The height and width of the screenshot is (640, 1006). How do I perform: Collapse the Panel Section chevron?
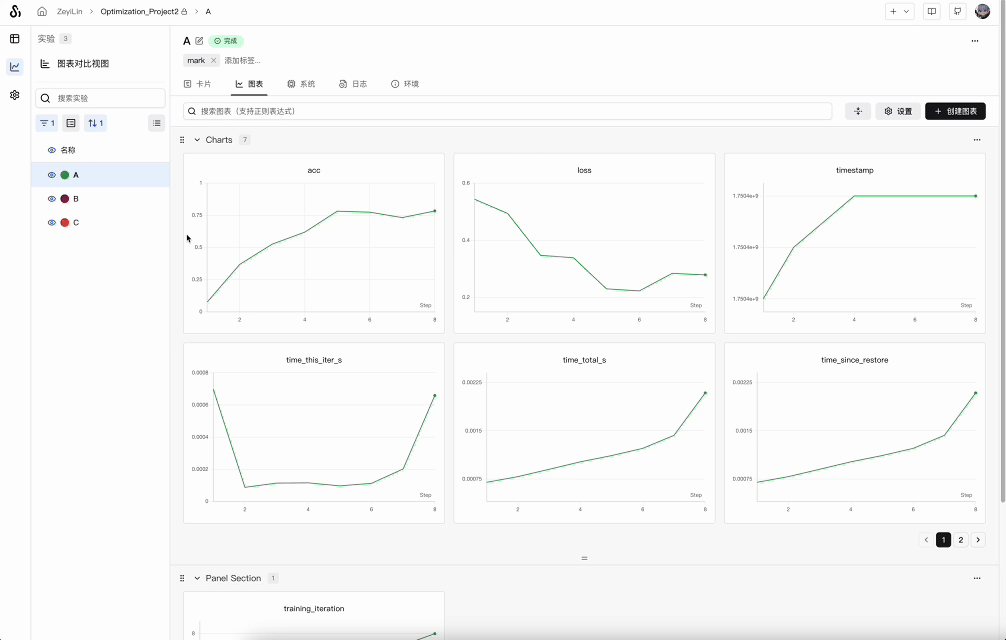pos(197,578)
